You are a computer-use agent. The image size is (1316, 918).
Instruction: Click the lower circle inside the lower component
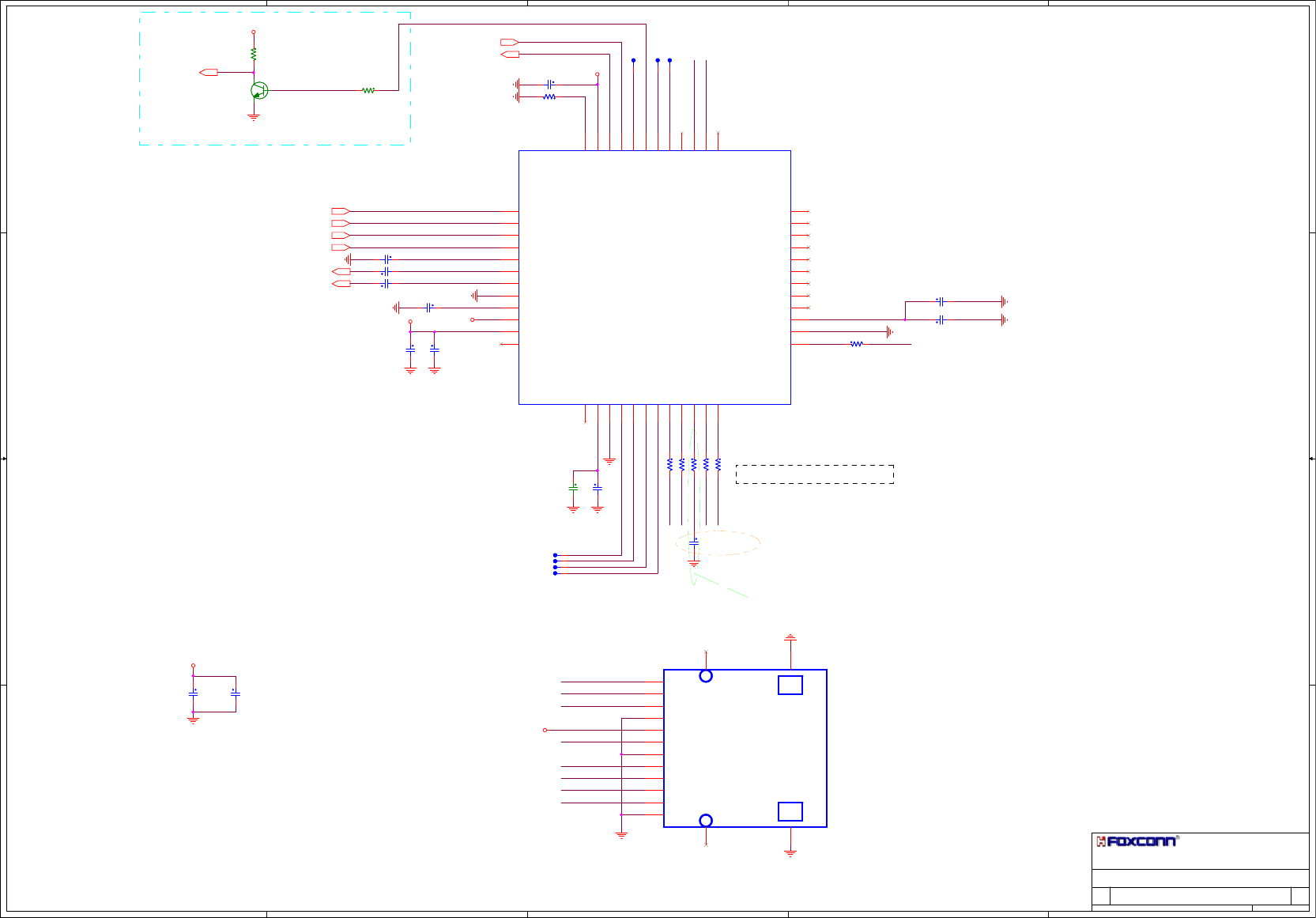(x=706, y=821)
